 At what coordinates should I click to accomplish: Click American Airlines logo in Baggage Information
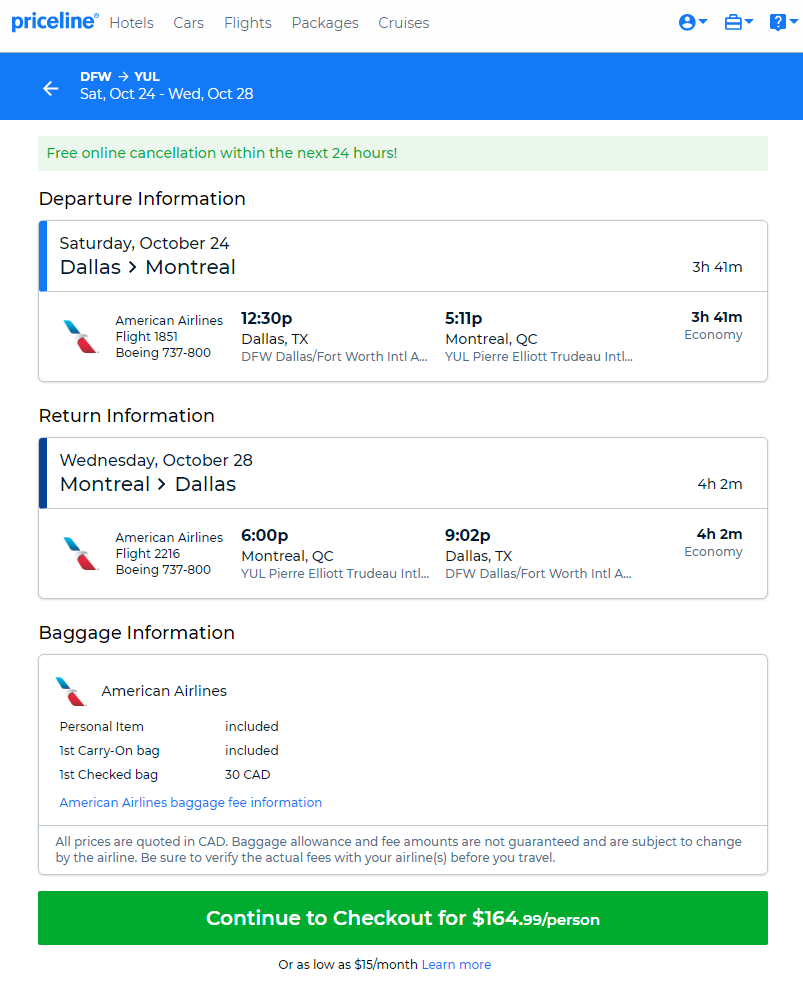click(x=71, y=691)
